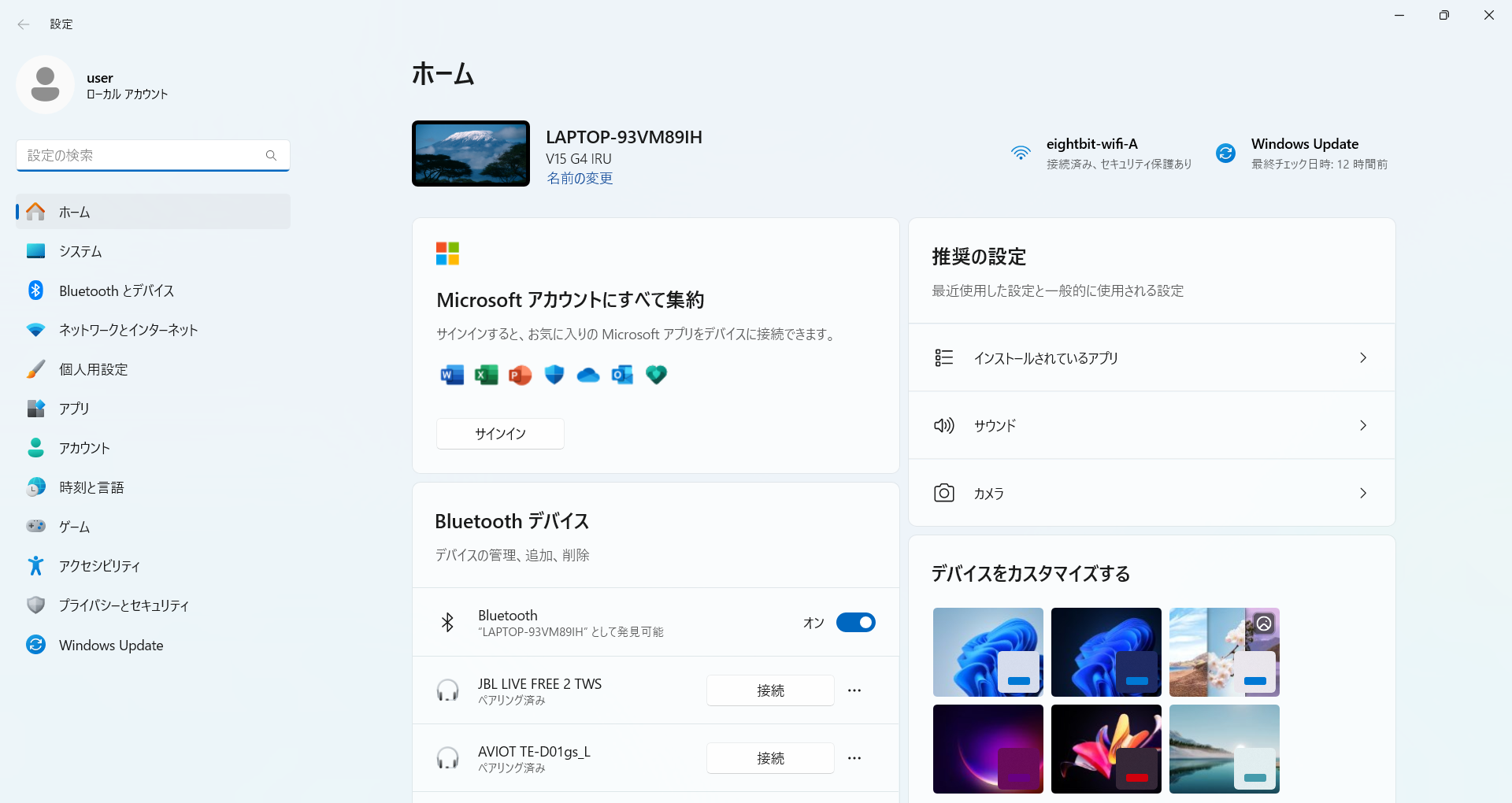The image size is (1512, 803).
Task: Click the back arrow in title bar
Action: [x=24, y=24]
